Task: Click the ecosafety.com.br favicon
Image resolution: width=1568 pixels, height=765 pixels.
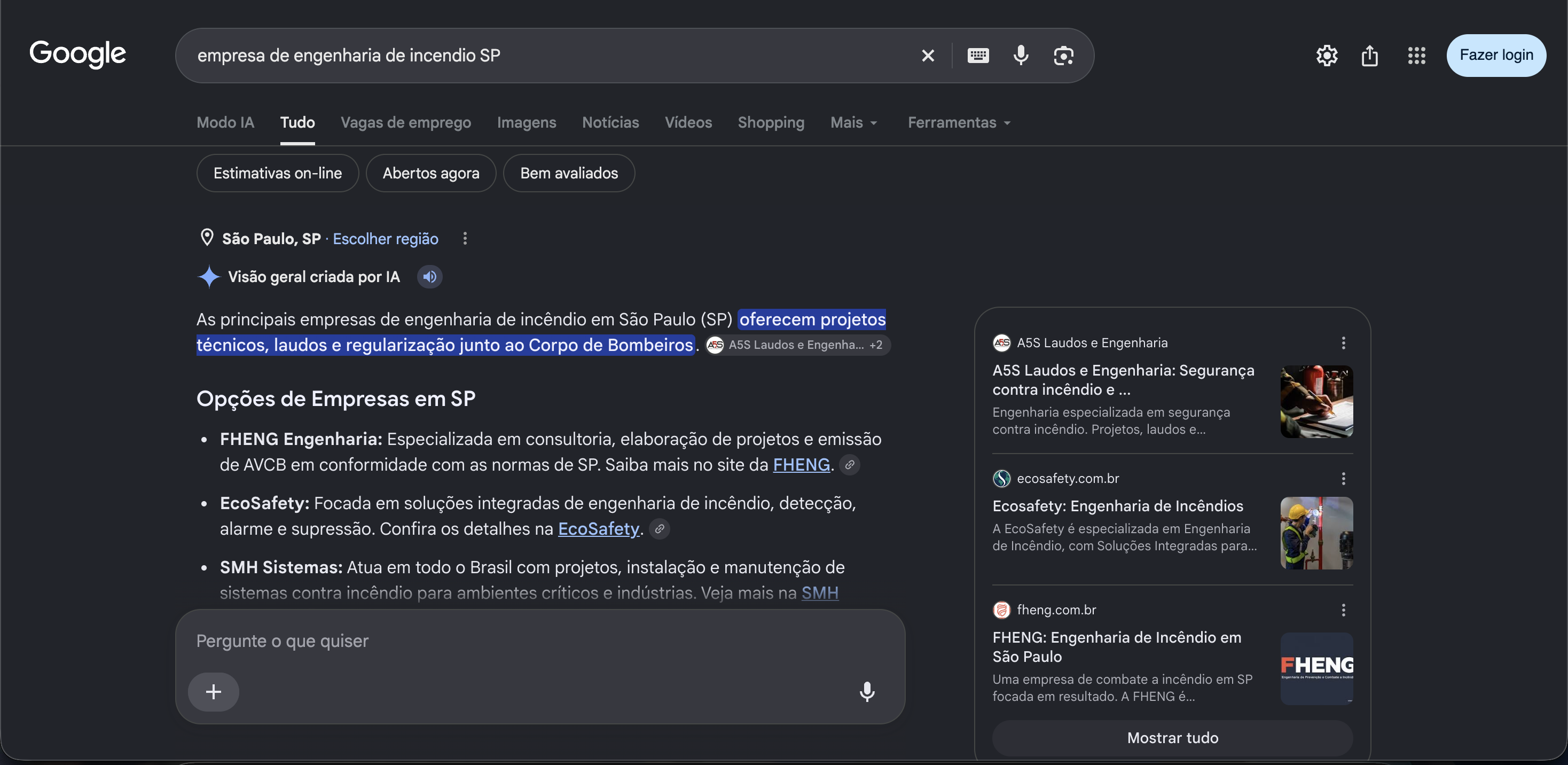Action: [1001, 478]
